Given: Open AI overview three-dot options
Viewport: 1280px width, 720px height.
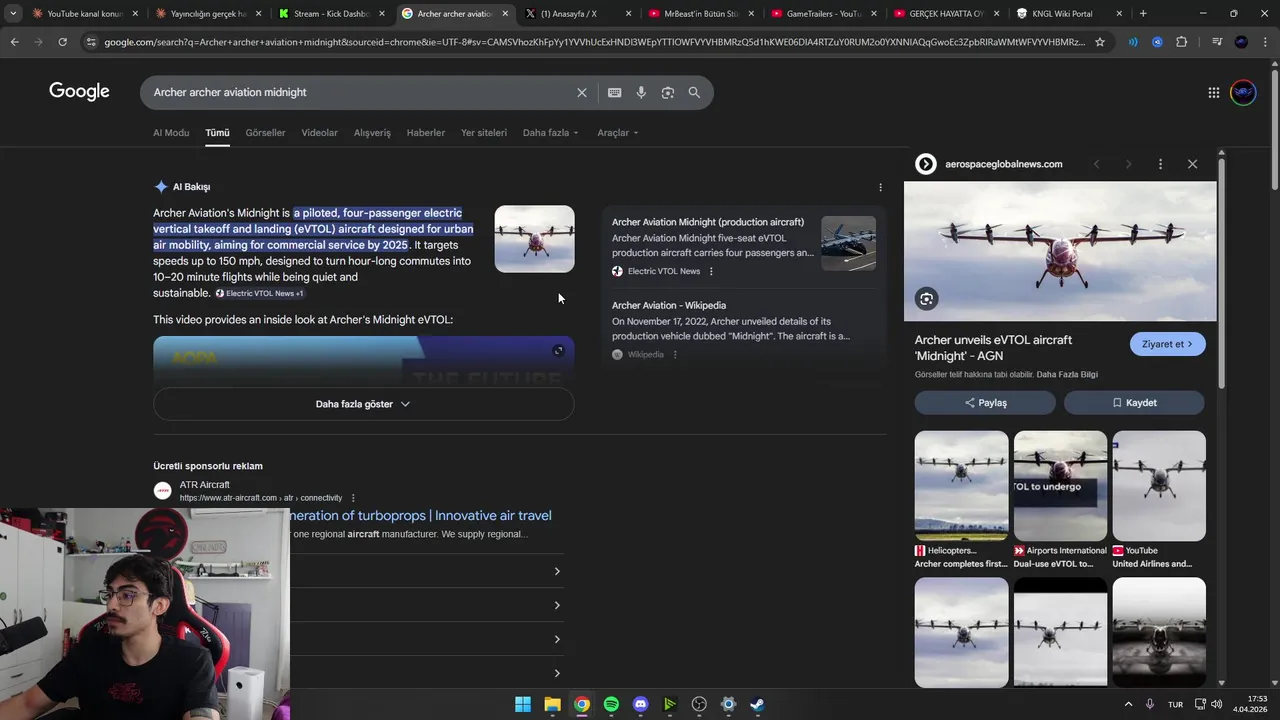Looking at the screenshot, I should pyautogui.click(x=880, y=187).
